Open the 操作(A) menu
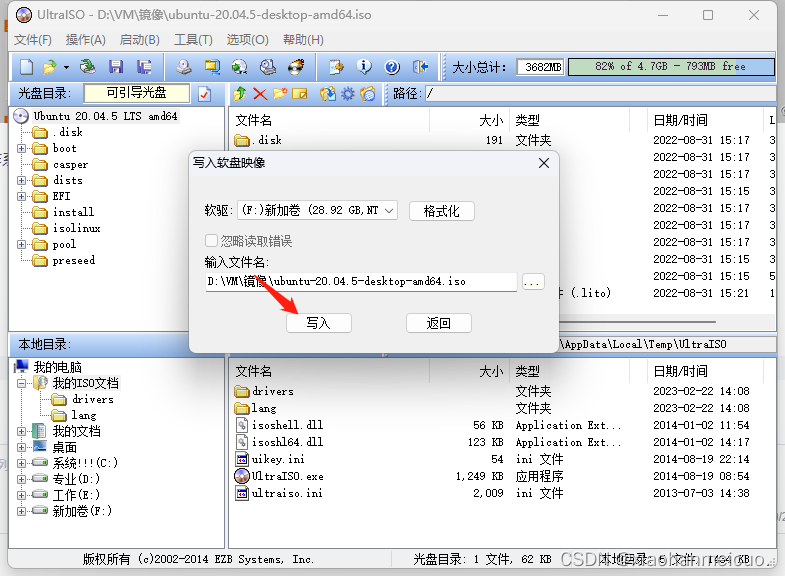 [x=86, y=40]
